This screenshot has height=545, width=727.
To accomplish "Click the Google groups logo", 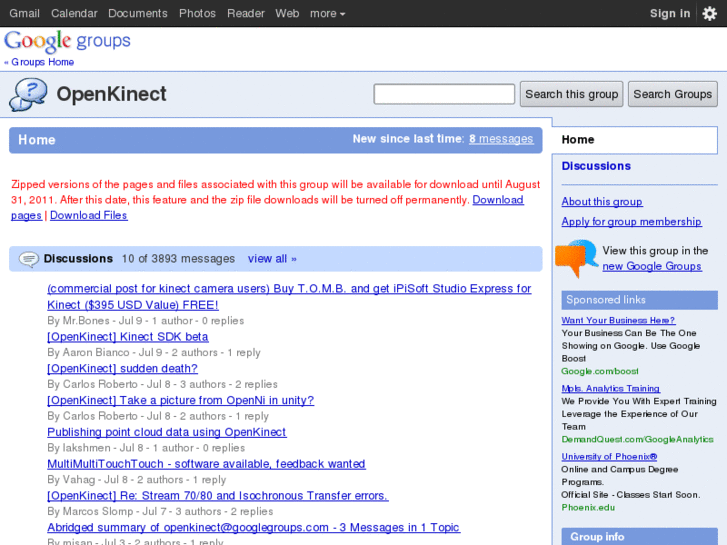I will 68,42.
